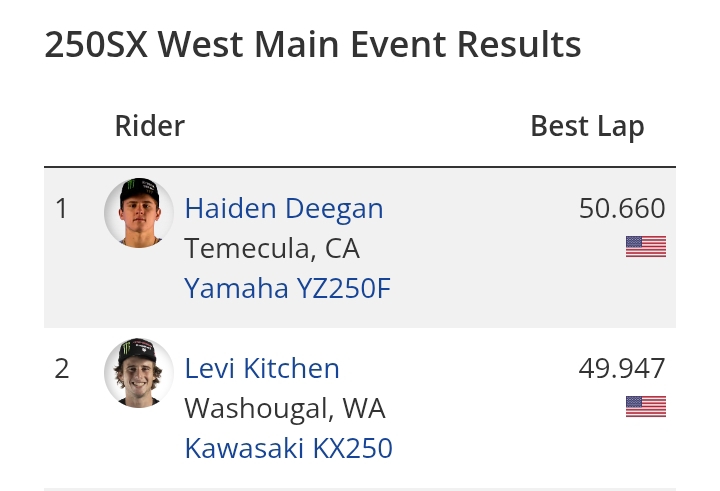Click the US flag under 50.660

pyautogui.click(x=645, y=246)
